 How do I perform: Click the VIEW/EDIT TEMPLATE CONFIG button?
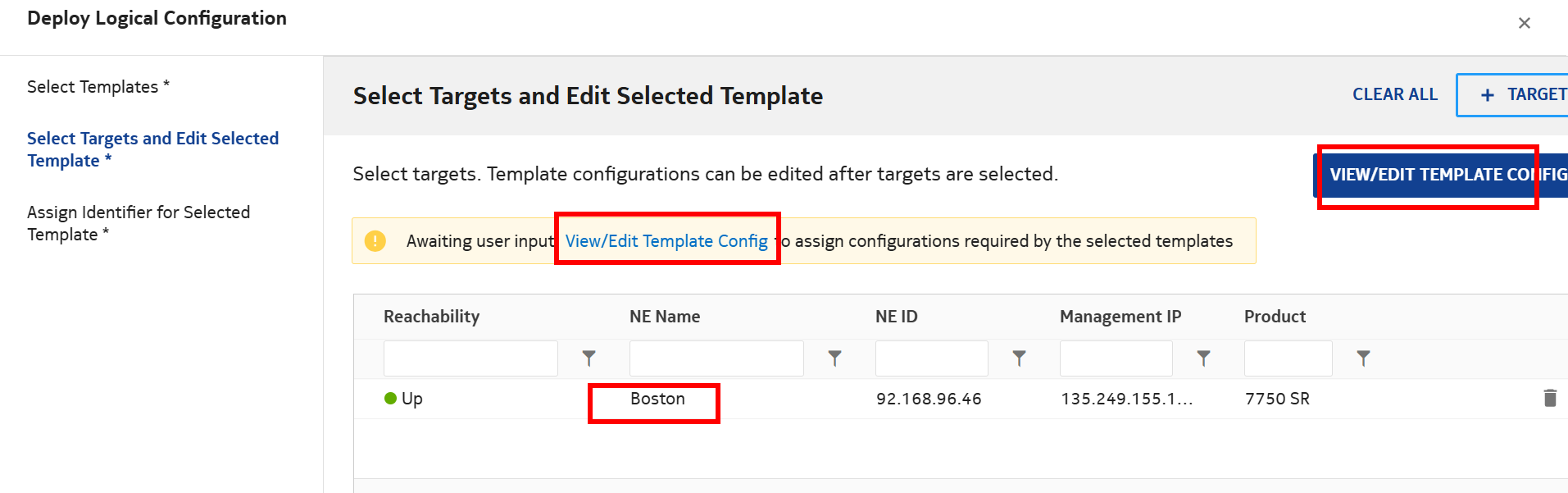pyautogui.click(x=1443, y=175)
